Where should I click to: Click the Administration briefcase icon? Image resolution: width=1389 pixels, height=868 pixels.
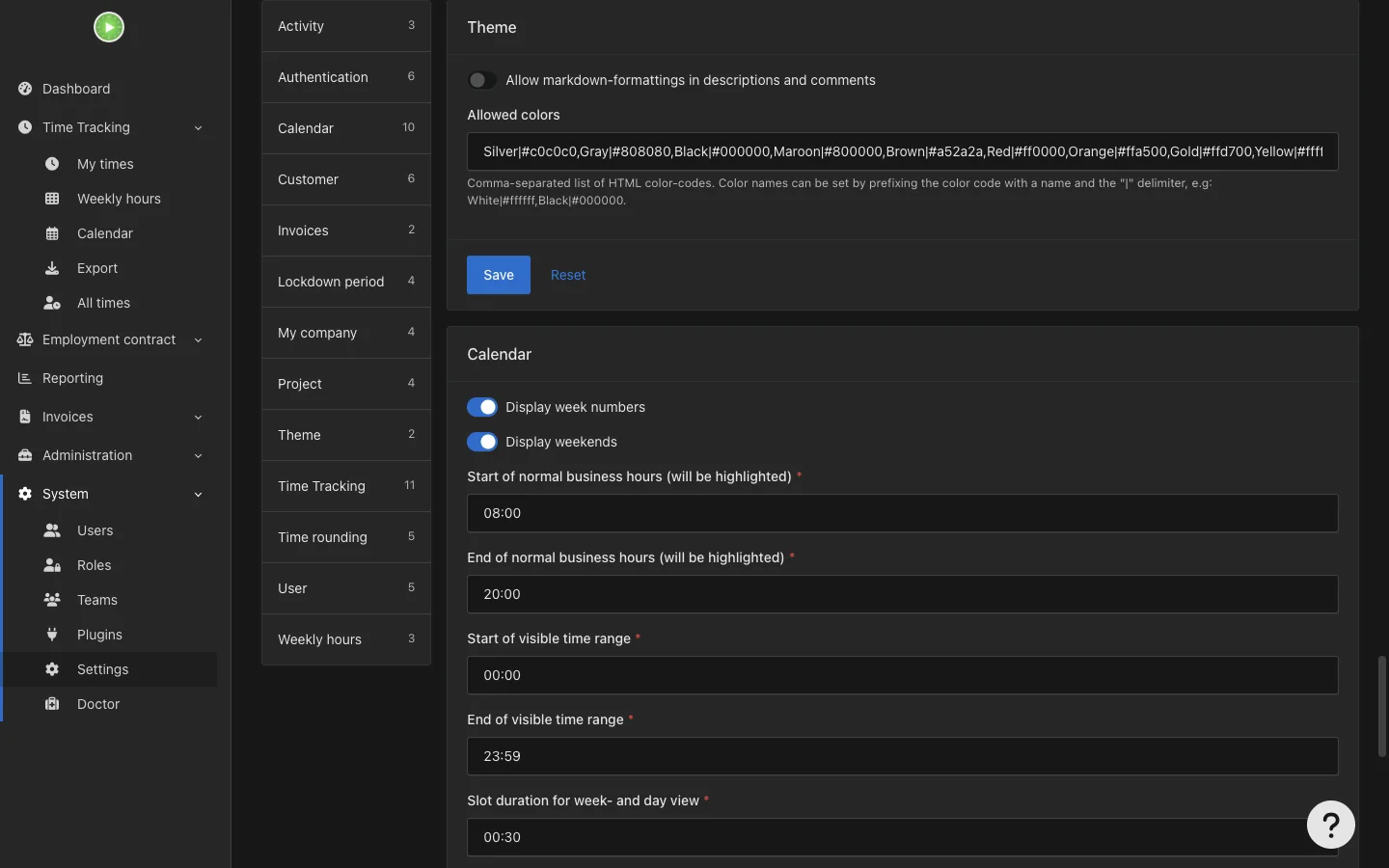pyautogui.click(x=25, y=455)
